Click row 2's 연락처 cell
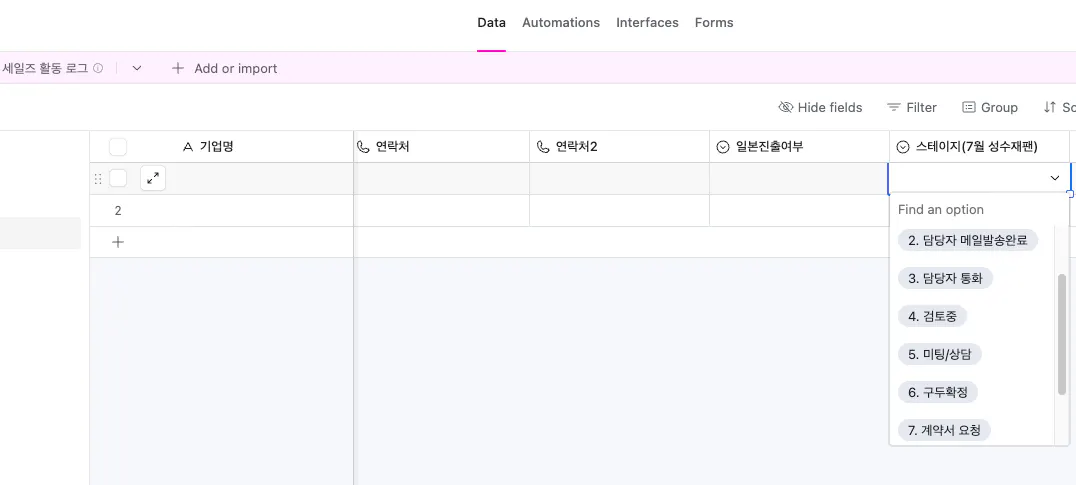The image size is (1076, 485). 442,211
